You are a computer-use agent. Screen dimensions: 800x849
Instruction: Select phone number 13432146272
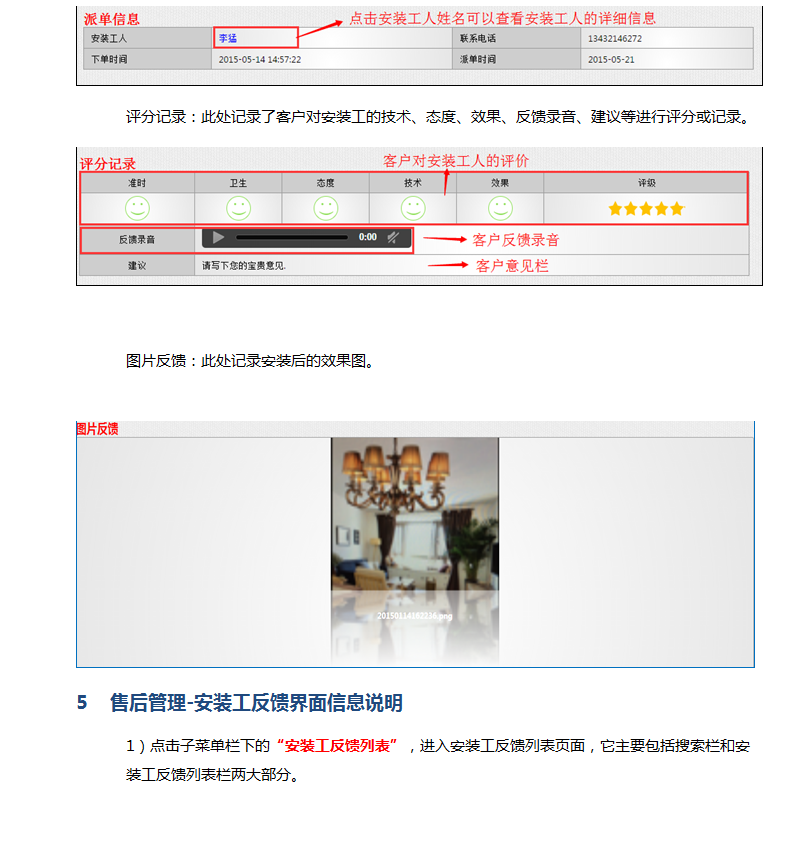pos(615,38)
